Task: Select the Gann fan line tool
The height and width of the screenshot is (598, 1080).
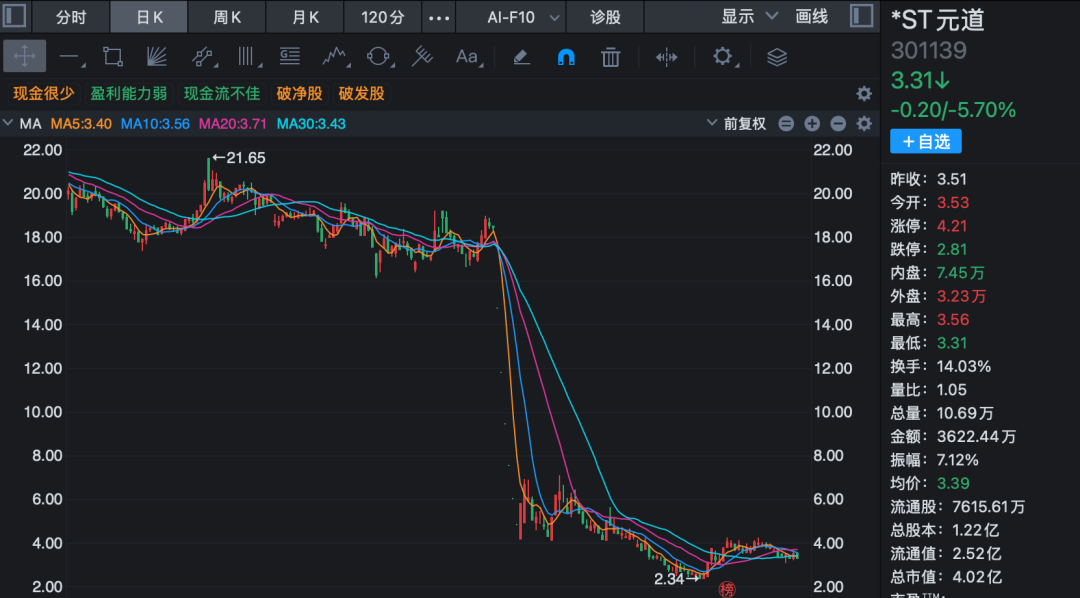Action: coord(157,56)
